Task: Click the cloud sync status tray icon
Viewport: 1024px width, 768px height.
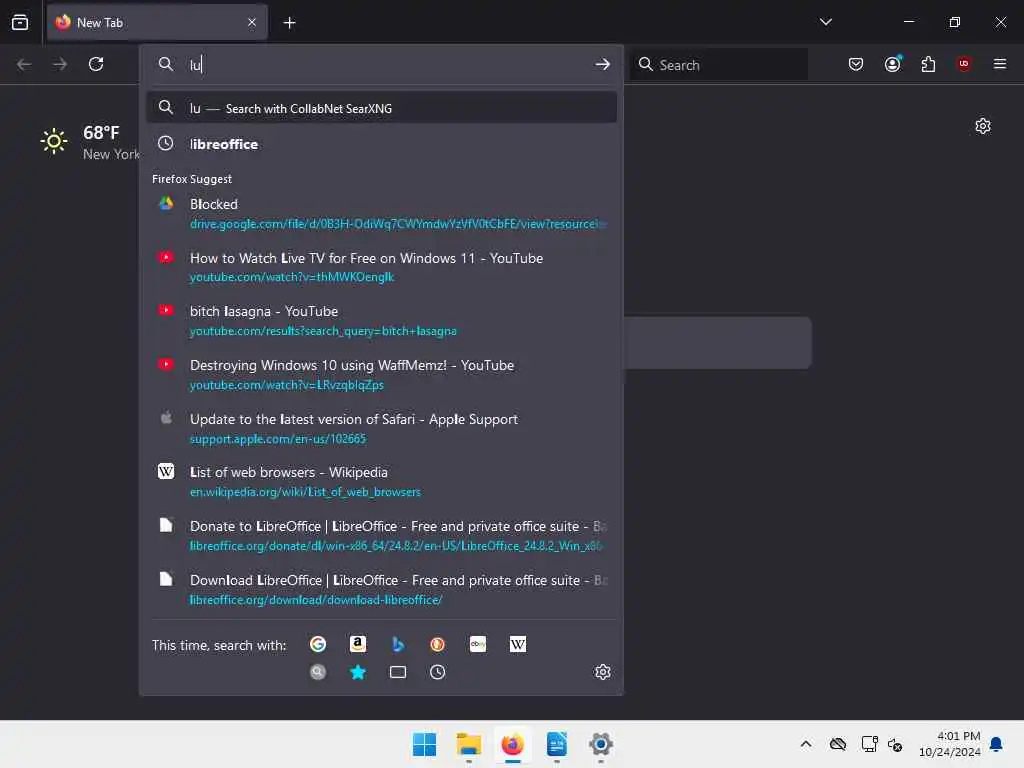Action: tap(837, 744)
